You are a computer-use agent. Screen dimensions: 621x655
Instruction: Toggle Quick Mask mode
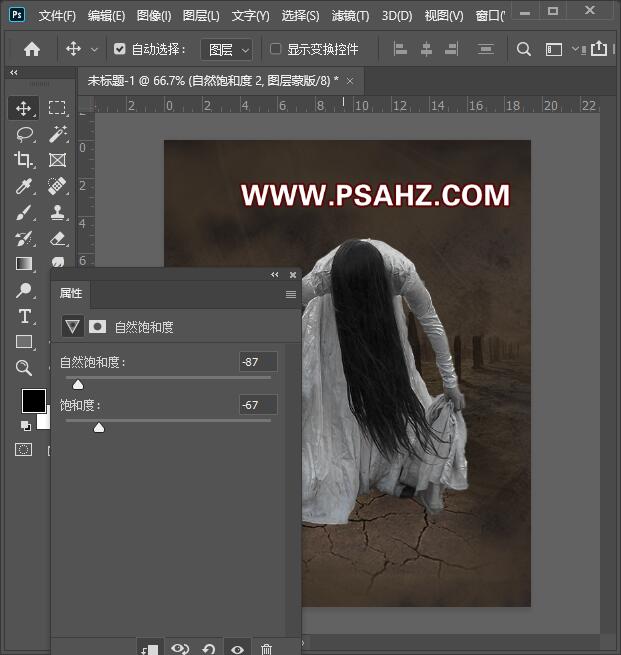(x=23, y=449)
